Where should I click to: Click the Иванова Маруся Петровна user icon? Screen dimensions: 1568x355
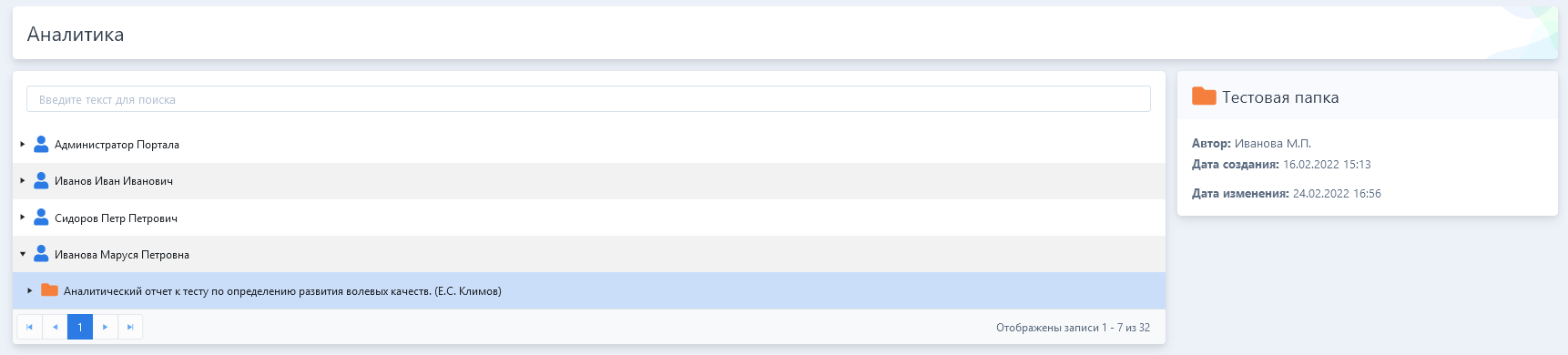pos(41,254)
